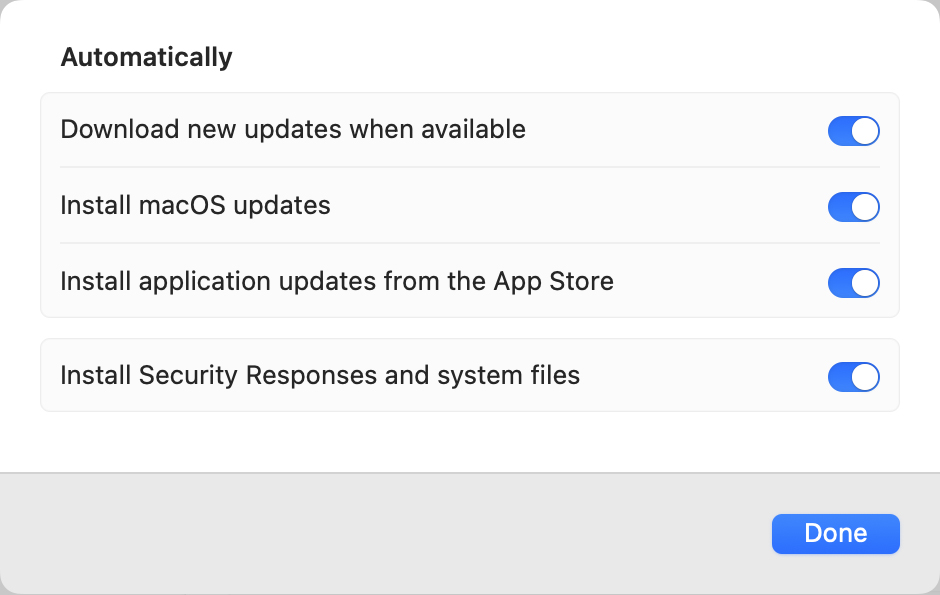This screenshot has width=940, height=595.
Task: Click the Security Responses label text
Action: click(321, 375)
